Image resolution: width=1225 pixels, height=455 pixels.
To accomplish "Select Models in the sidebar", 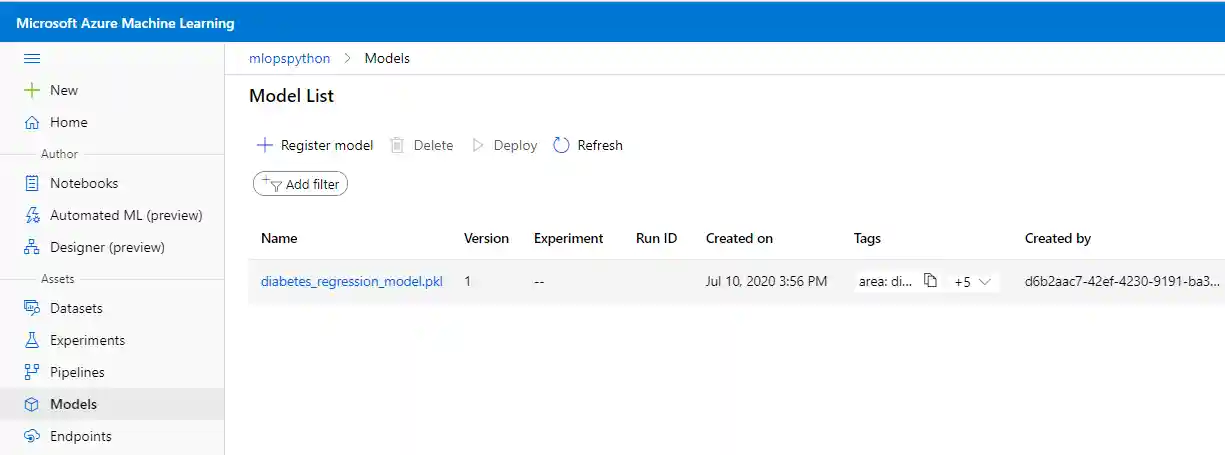I will click(73, 404).
